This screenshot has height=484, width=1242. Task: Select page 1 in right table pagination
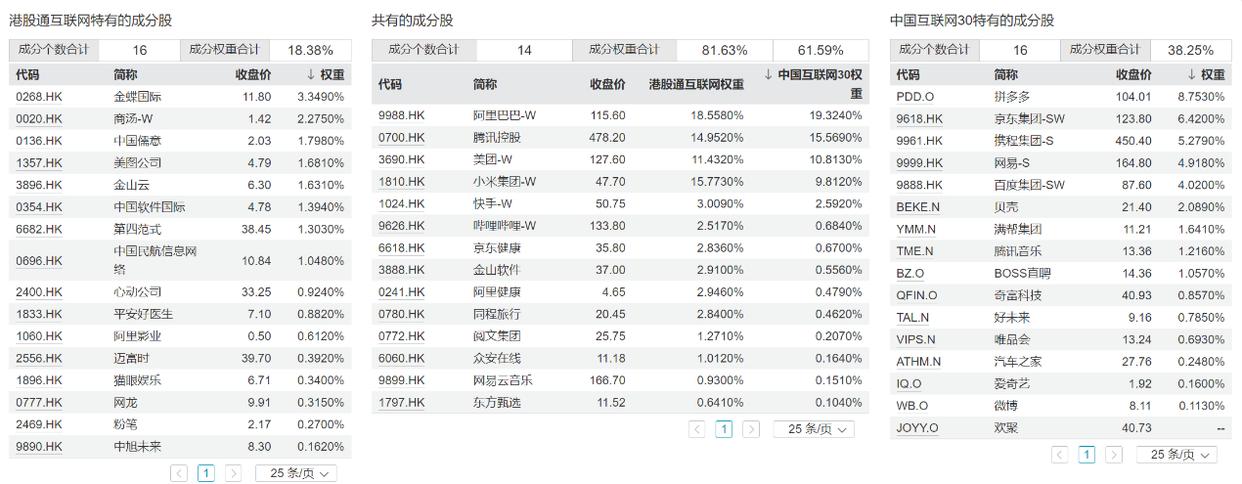point(1087,454)
